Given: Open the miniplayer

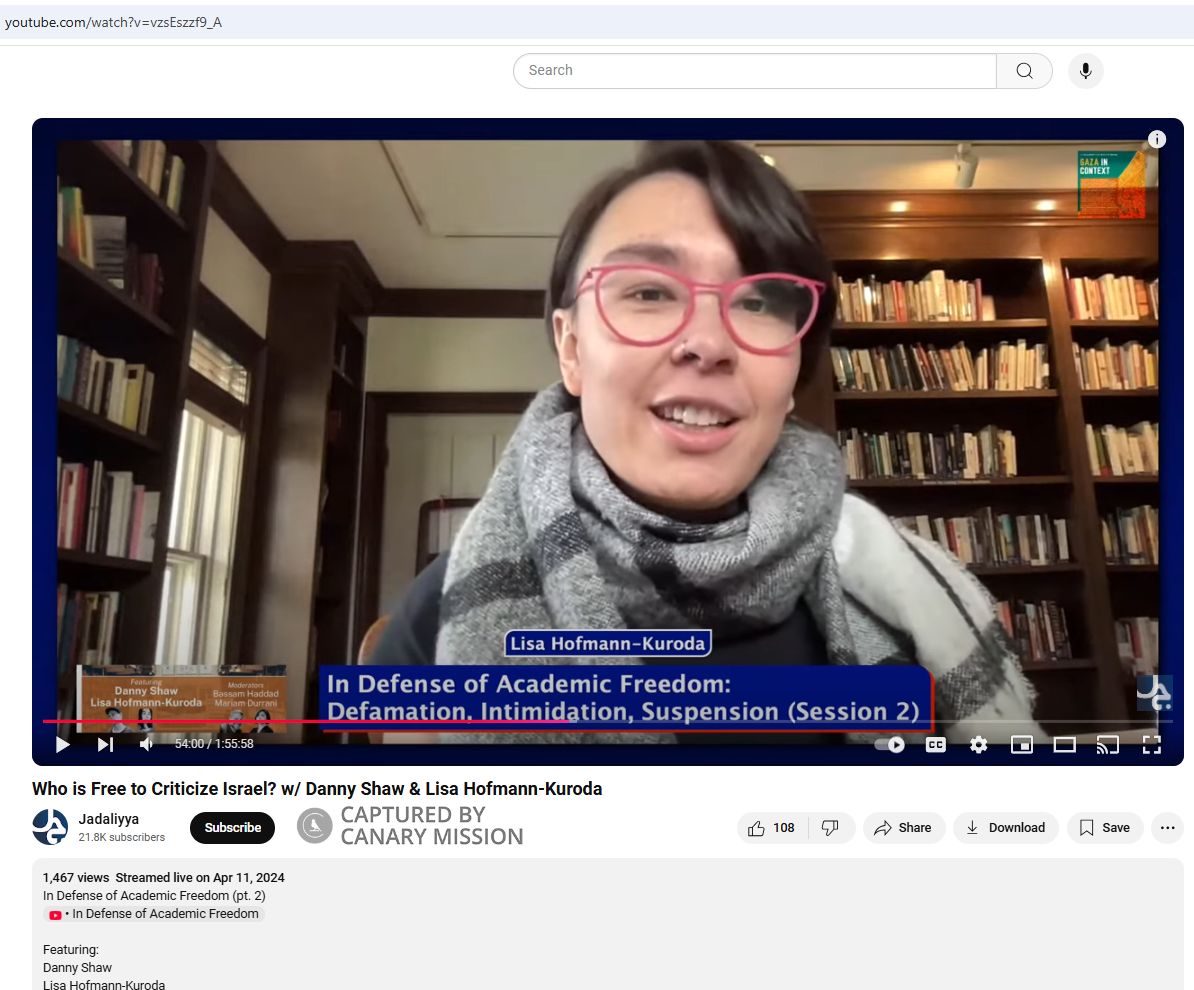Looking at the screenshot, I should pyautogui.click(x=1021, y=744).
